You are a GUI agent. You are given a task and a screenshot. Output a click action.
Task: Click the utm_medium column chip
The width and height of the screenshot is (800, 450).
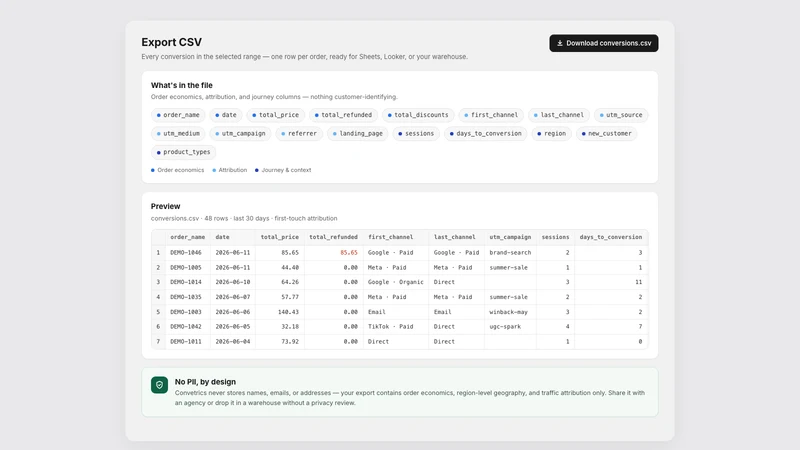click(178, 134)
